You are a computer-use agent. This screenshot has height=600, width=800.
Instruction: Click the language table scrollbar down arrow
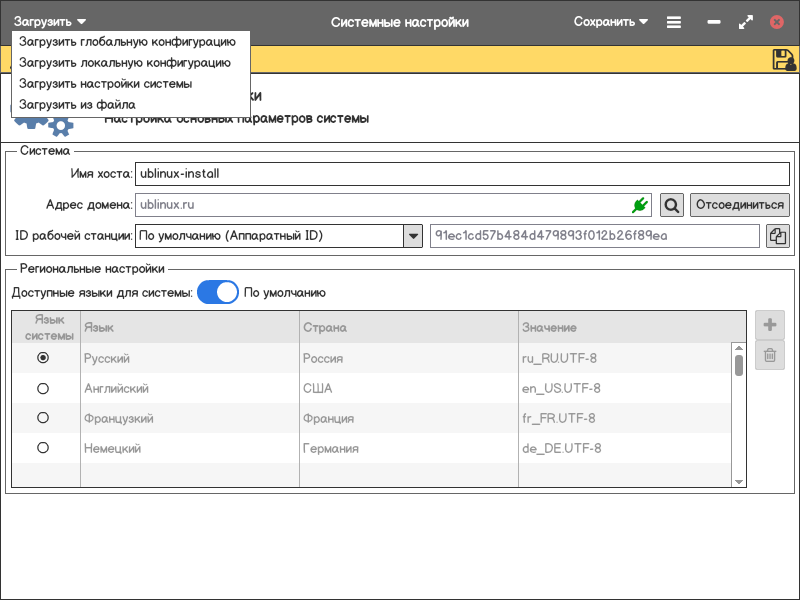(739, 481)
